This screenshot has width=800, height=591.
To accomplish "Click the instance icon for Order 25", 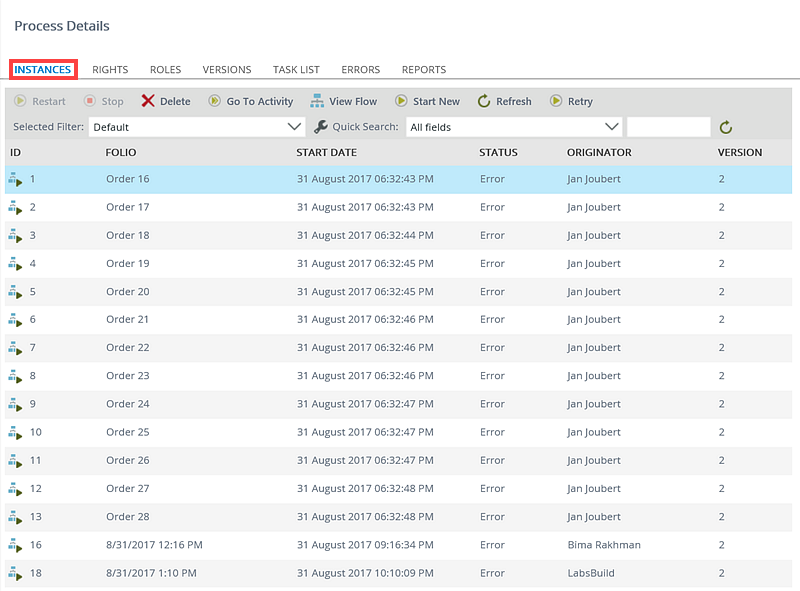I will 15,433.
